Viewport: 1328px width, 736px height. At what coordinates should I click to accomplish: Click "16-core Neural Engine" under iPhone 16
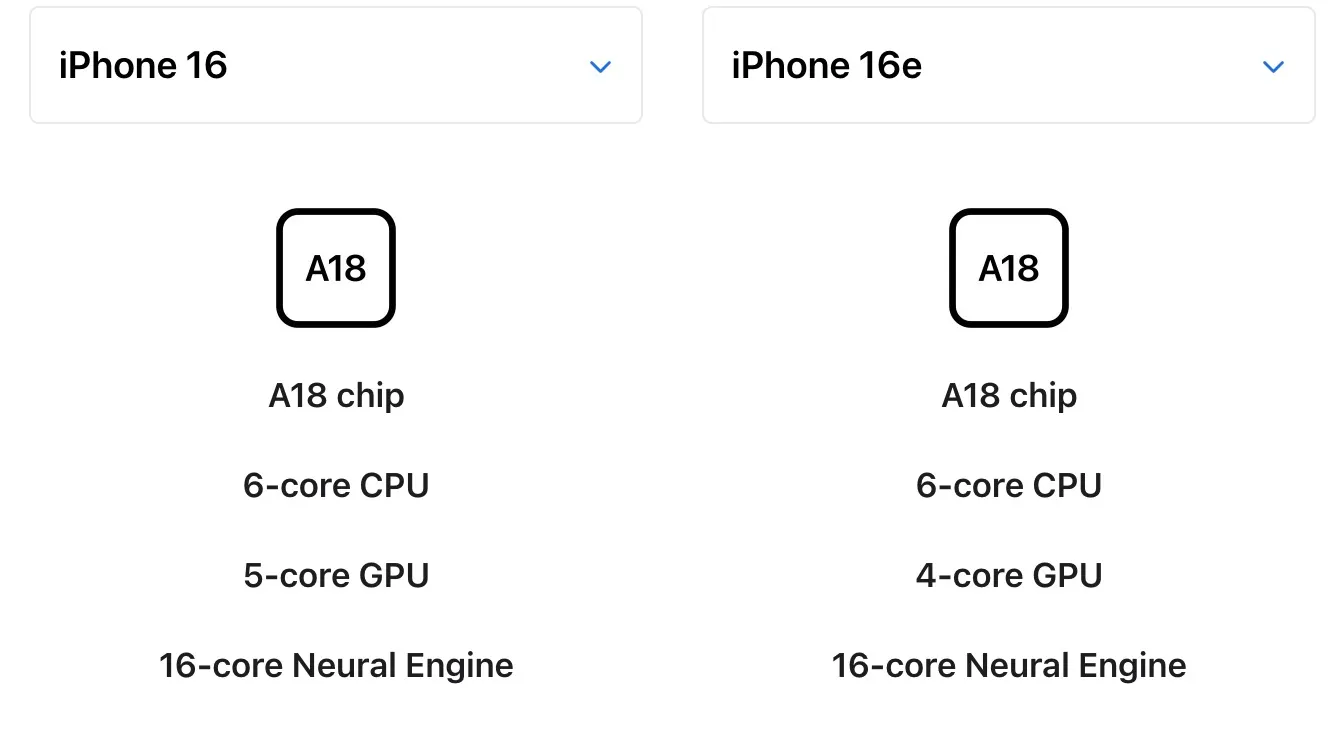[336, 666]
